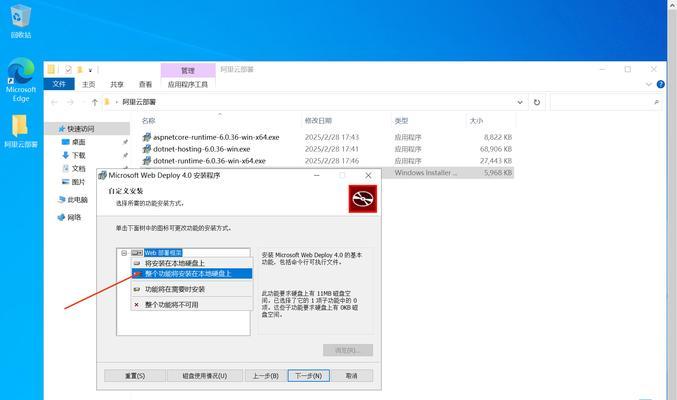Click the 磁盘使用情况(U) button
The width and height of the screenshot is (677, 400).
205,376
